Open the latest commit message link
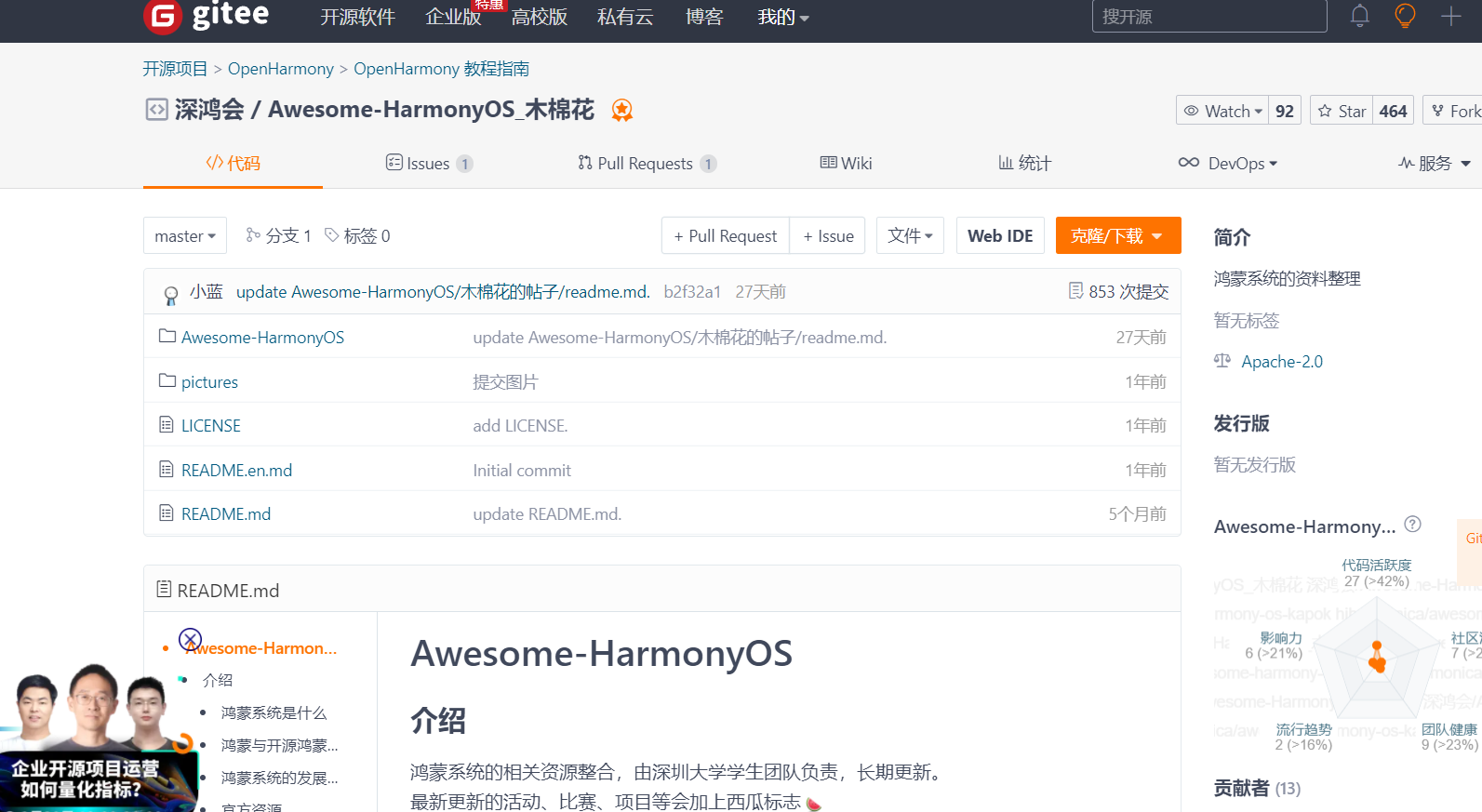This screenshot has height=812, width=1482. click(x=443, y=292)
